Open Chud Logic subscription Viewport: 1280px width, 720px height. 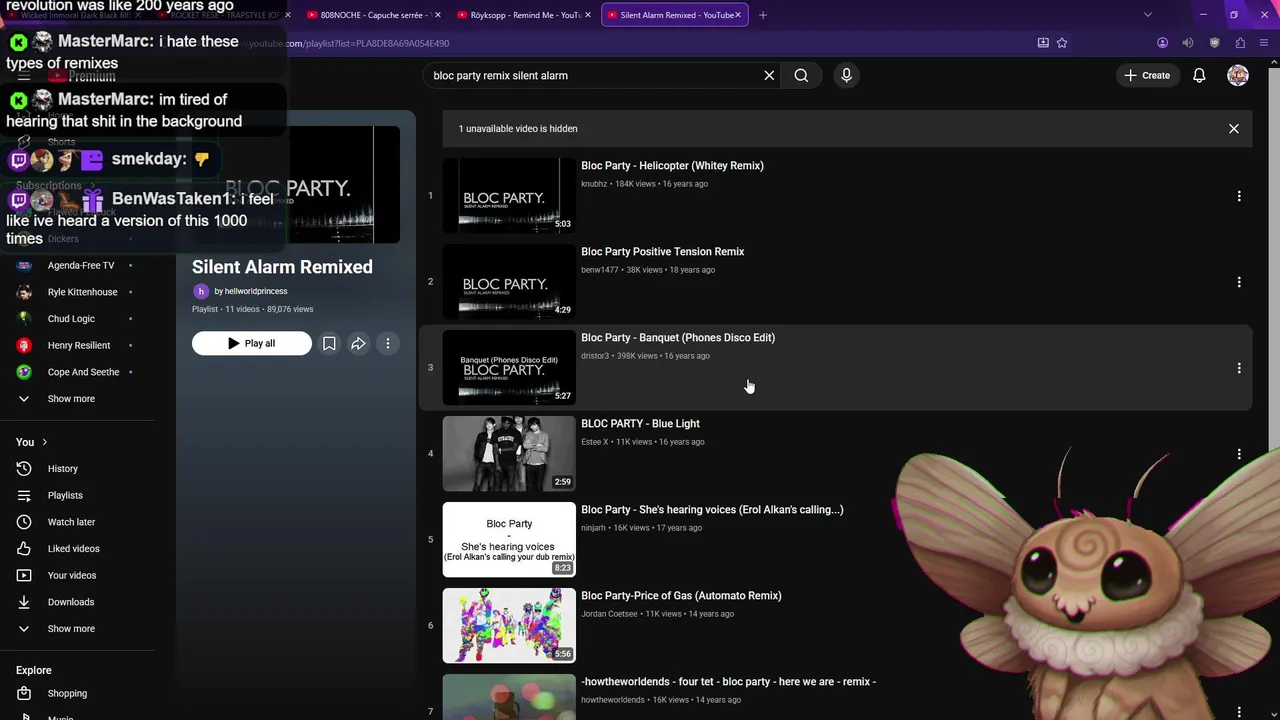(71, 319)
